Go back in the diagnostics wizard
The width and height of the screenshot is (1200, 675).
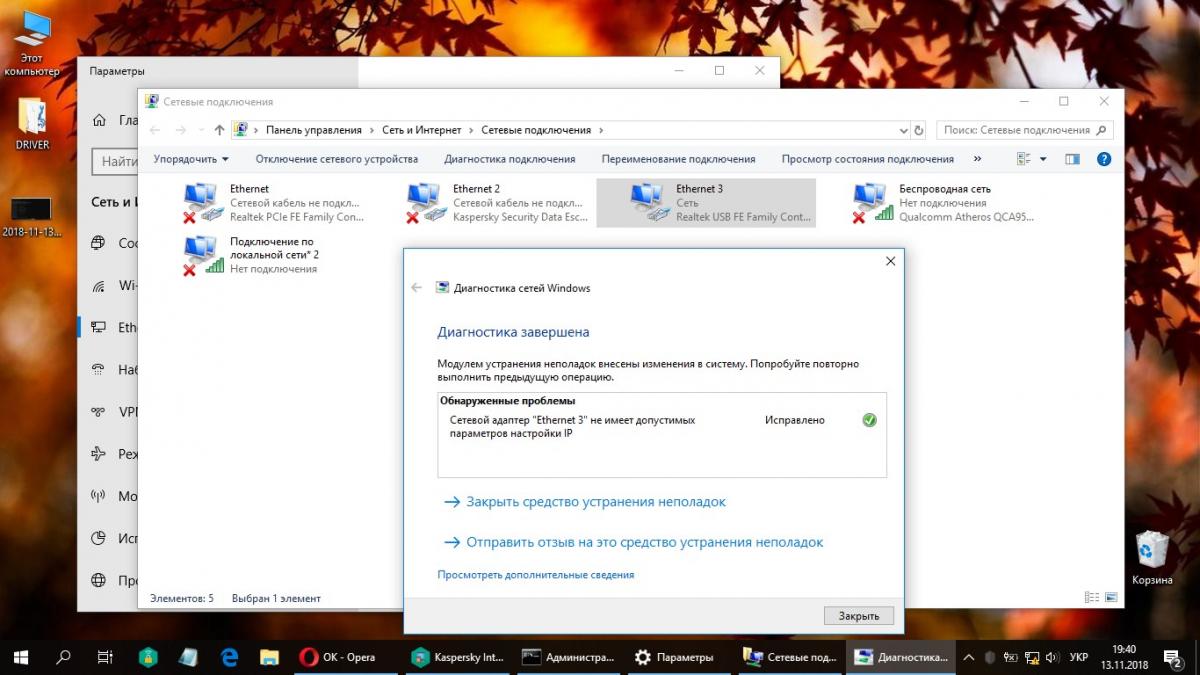pos(417,288)
